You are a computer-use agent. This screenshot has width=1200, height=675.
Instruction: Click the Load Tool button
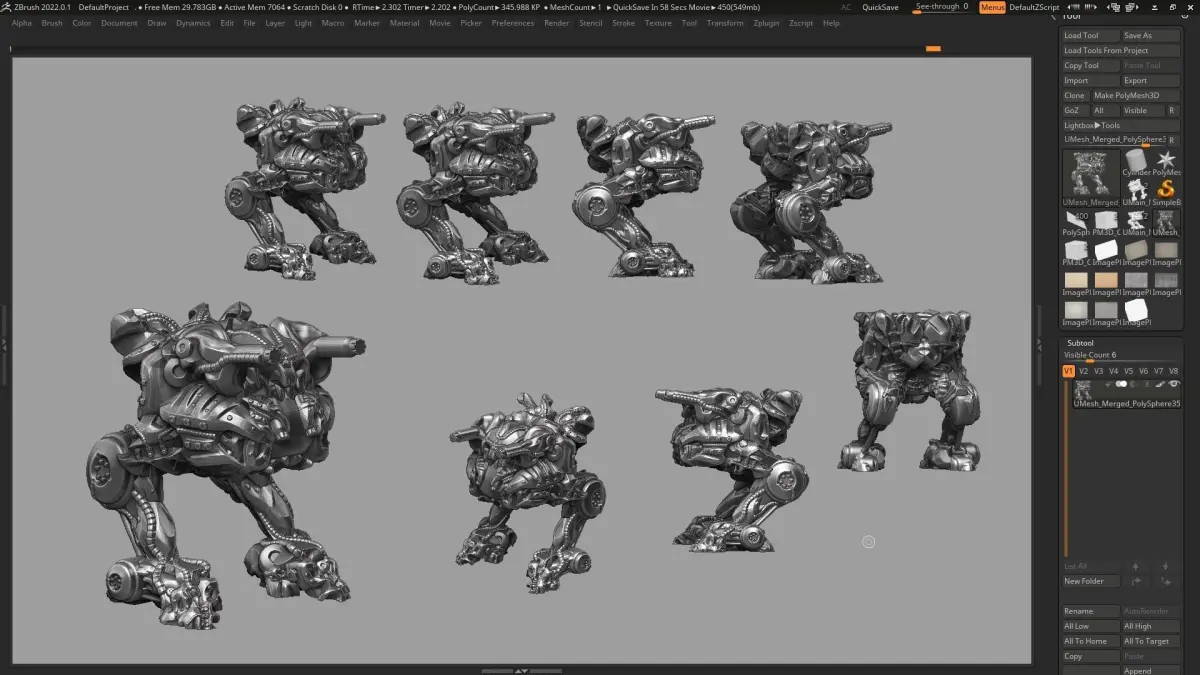[x=1091, y=35]
